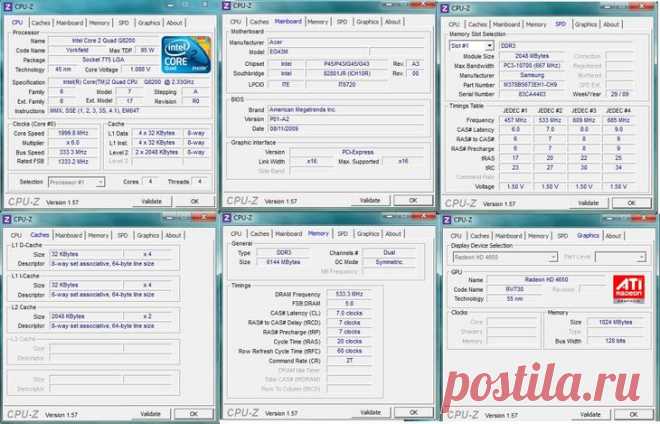660x424 pixels.
Task: Click OK in the Memory window
Action: point(414,412)
